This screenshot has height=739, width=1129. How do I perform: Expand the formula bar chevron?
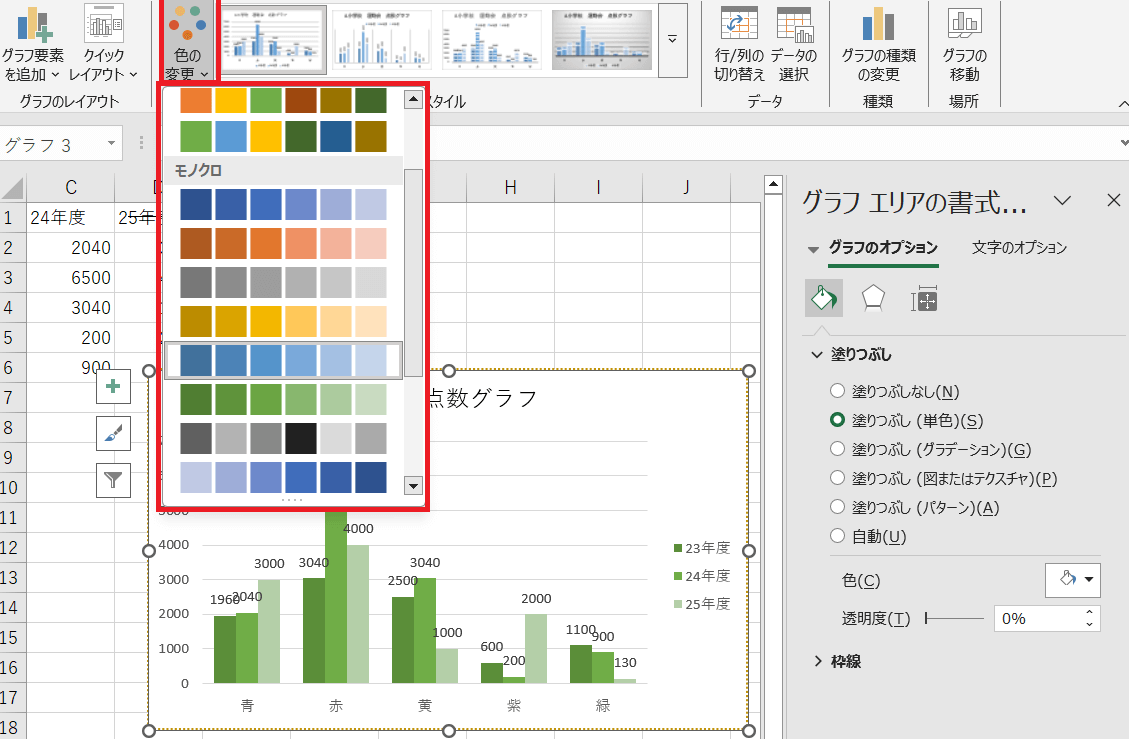pyautogui.click(x=1123, y=143)
